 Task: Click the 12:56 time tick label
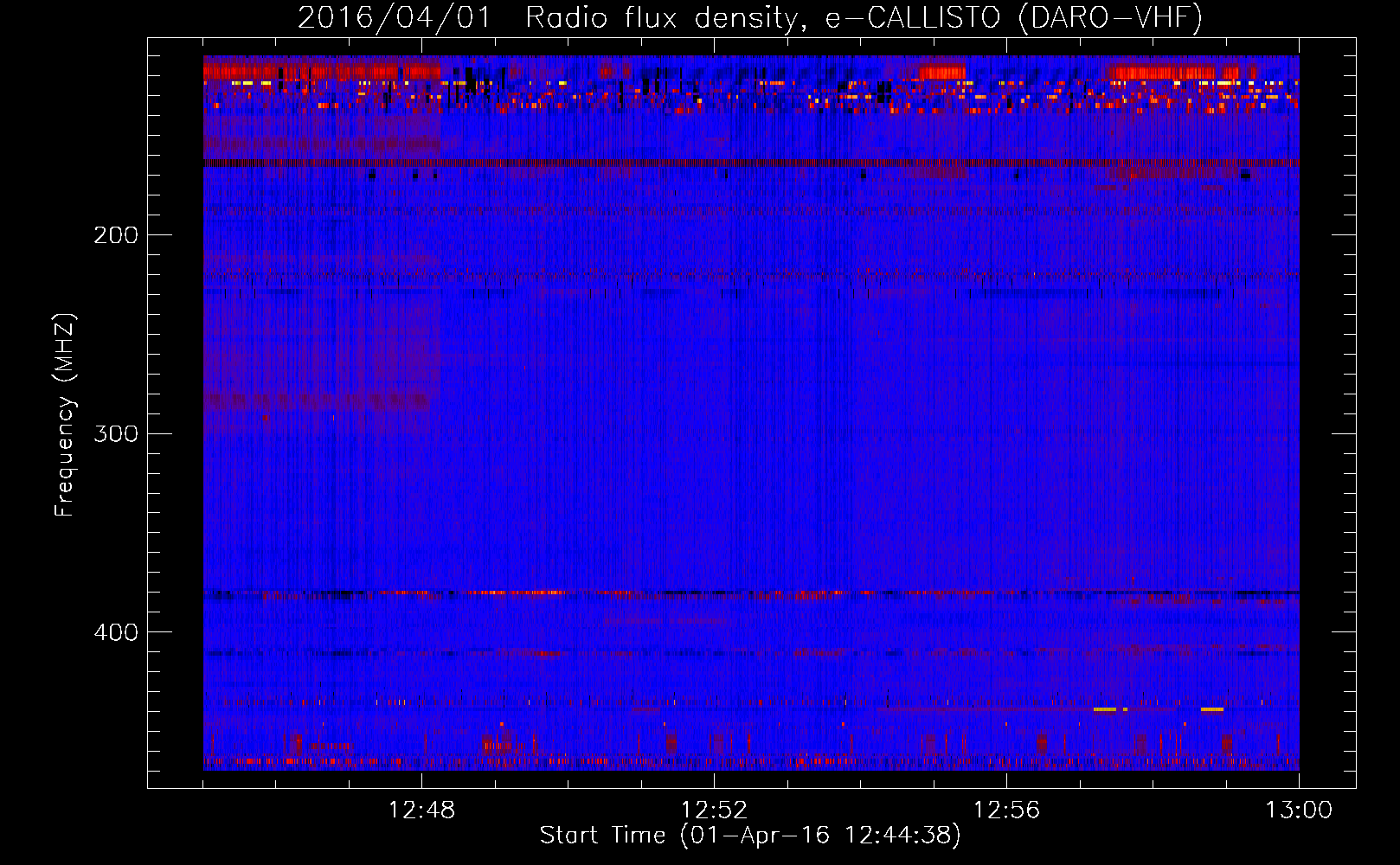(1006, 811)
